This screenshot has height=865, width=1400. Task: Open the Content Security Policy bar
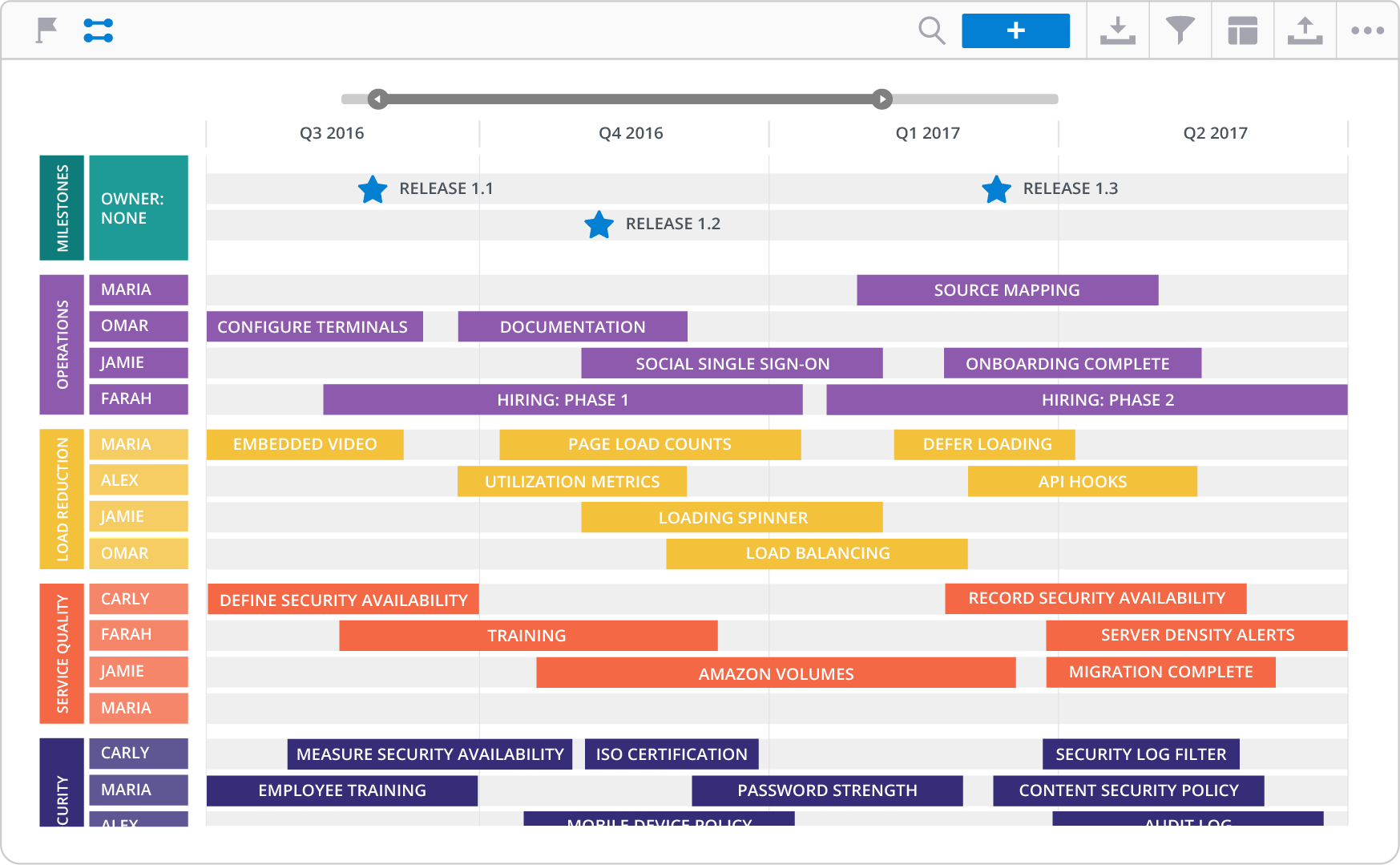(x=1128, y=790)
